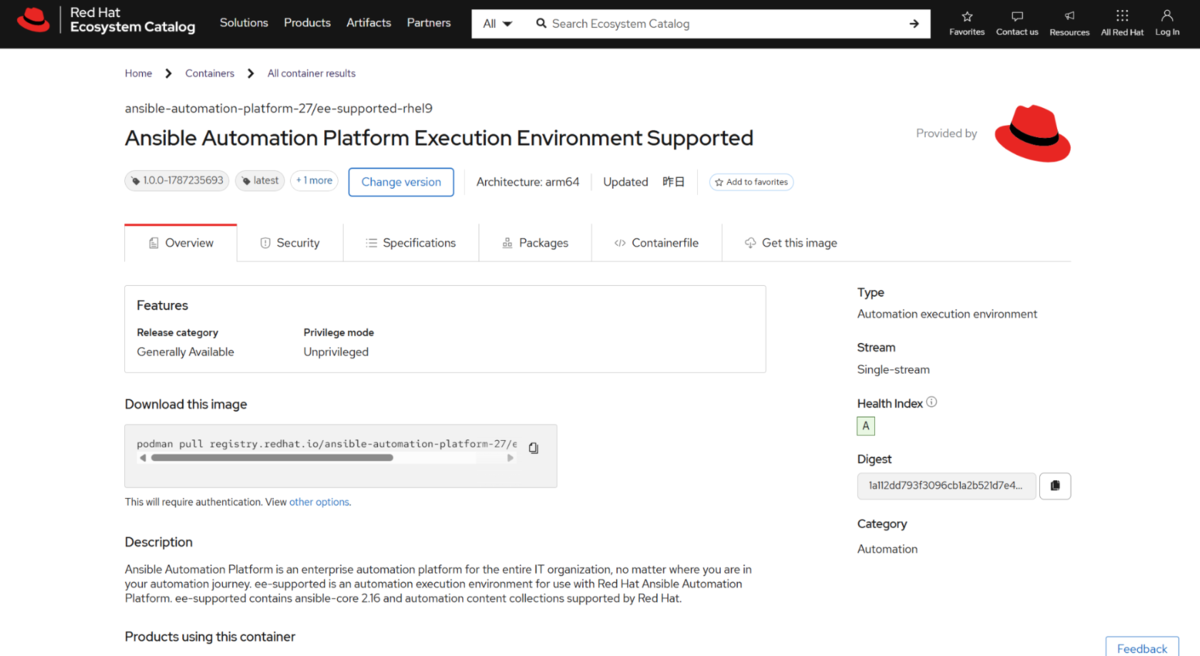Open the Containerfile tab

(x=656, y=243)
